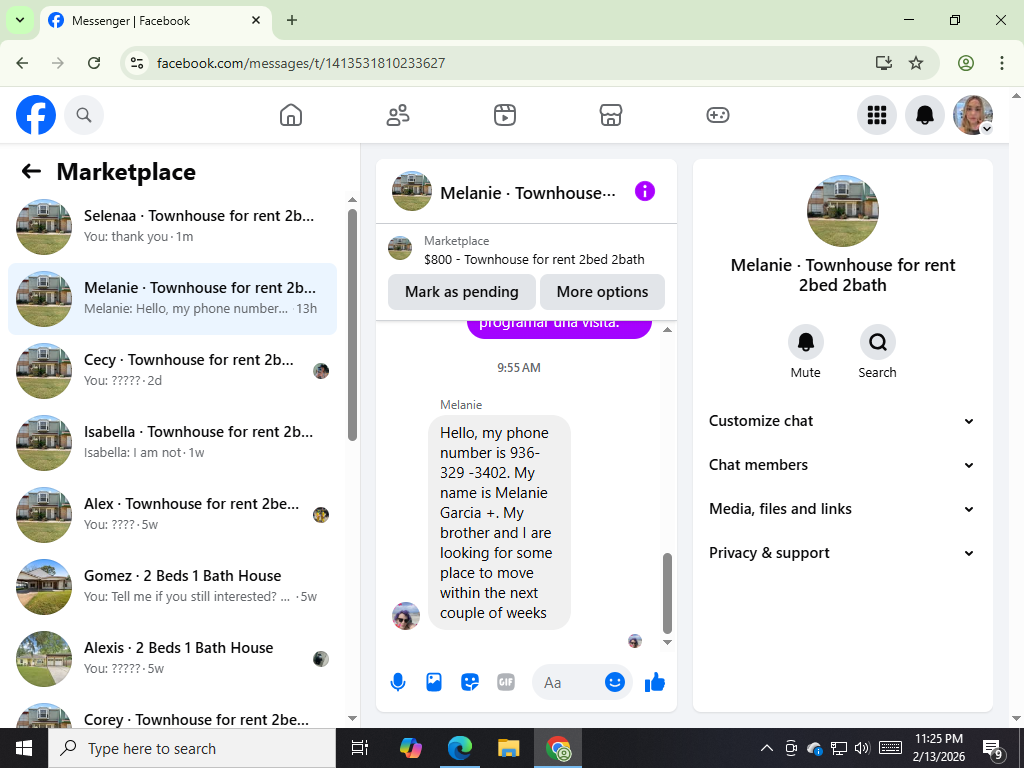The height and width of the screenshot is (768, 1024).
Task: Click the voice clip microphone icon
Action: 398,682
